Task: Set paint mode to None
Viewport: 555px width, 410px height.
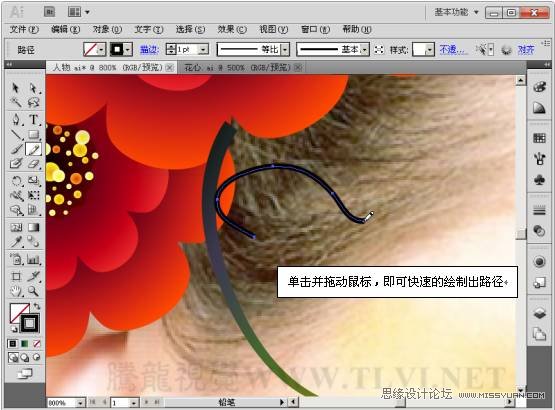Action: (x=36, y=344)
